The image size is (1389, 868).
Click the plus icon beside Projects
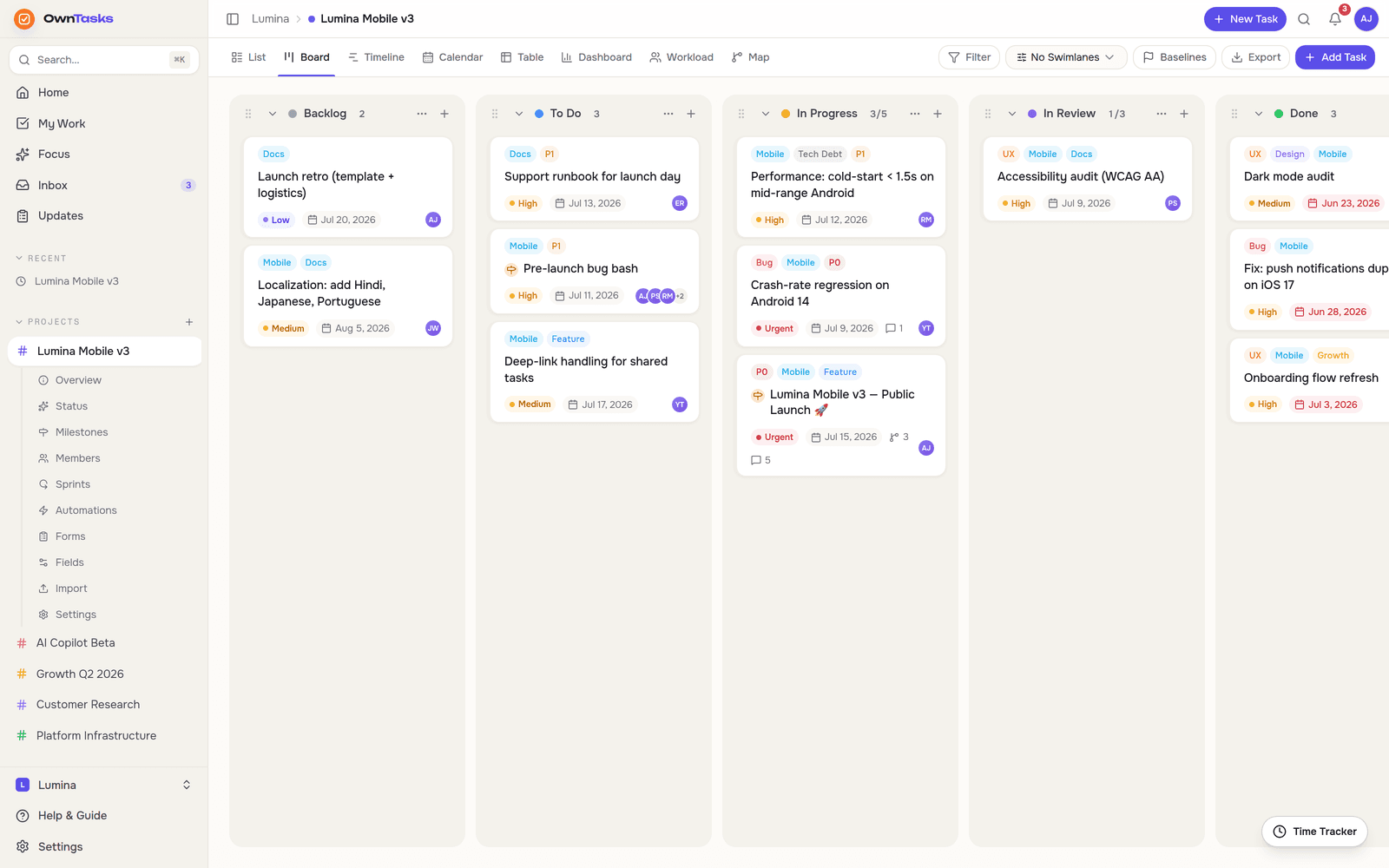click(x=189, y=322)
